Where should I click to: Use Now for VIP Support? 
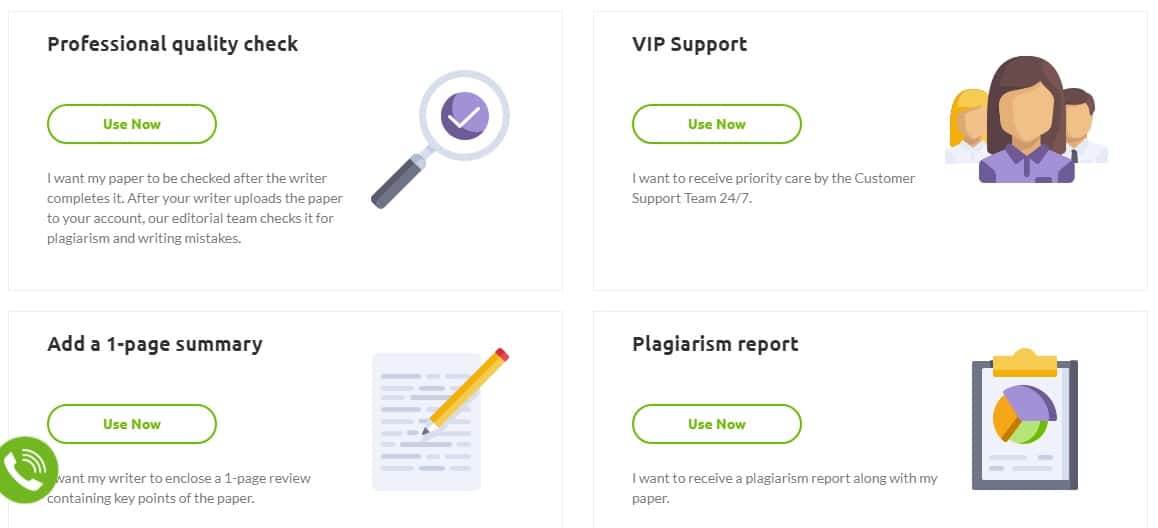point(717,124)
